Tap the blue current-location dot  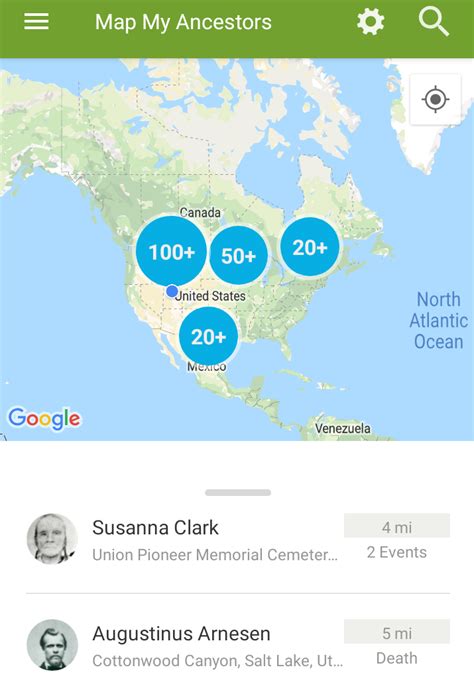pos(172,291)
